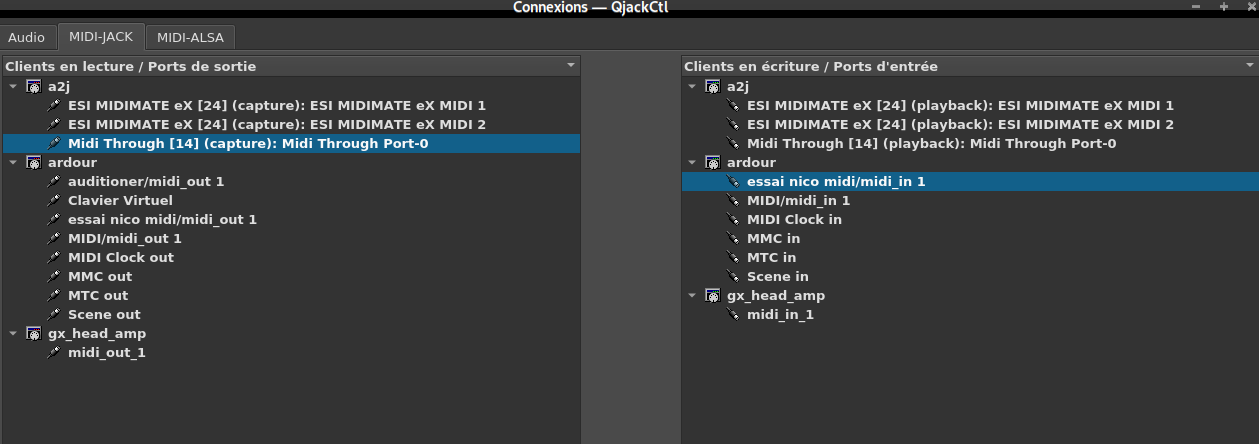Click the input ports column header arrow
The image size is (1259, 444).
point(1249,66)
